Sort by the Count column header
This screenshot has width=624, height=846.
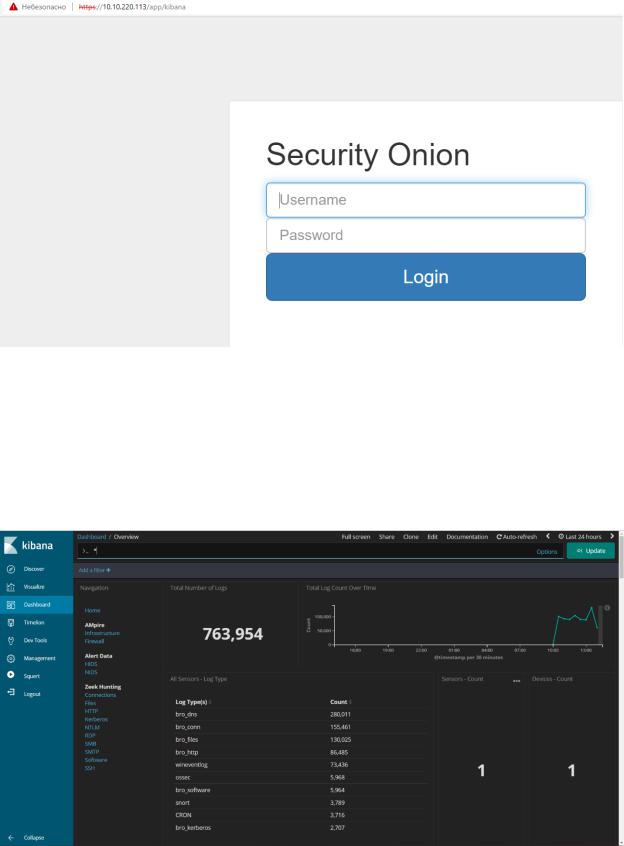pyautogui.click(x=340, y=702)
